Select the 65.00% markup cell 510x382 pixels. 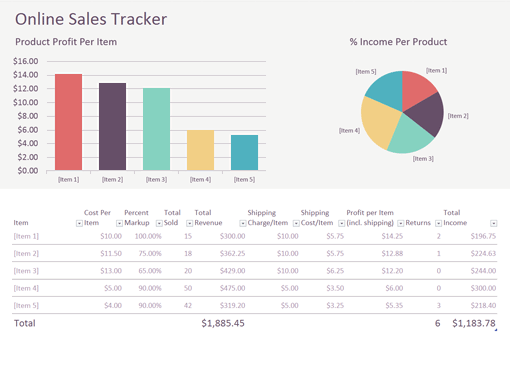[150, 271]
